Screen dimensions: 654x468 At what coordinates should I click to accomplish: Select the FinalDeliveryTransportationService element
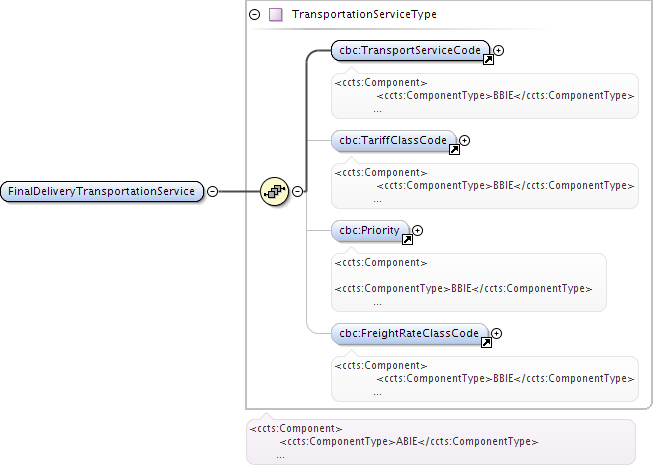(x=102, y=191)
